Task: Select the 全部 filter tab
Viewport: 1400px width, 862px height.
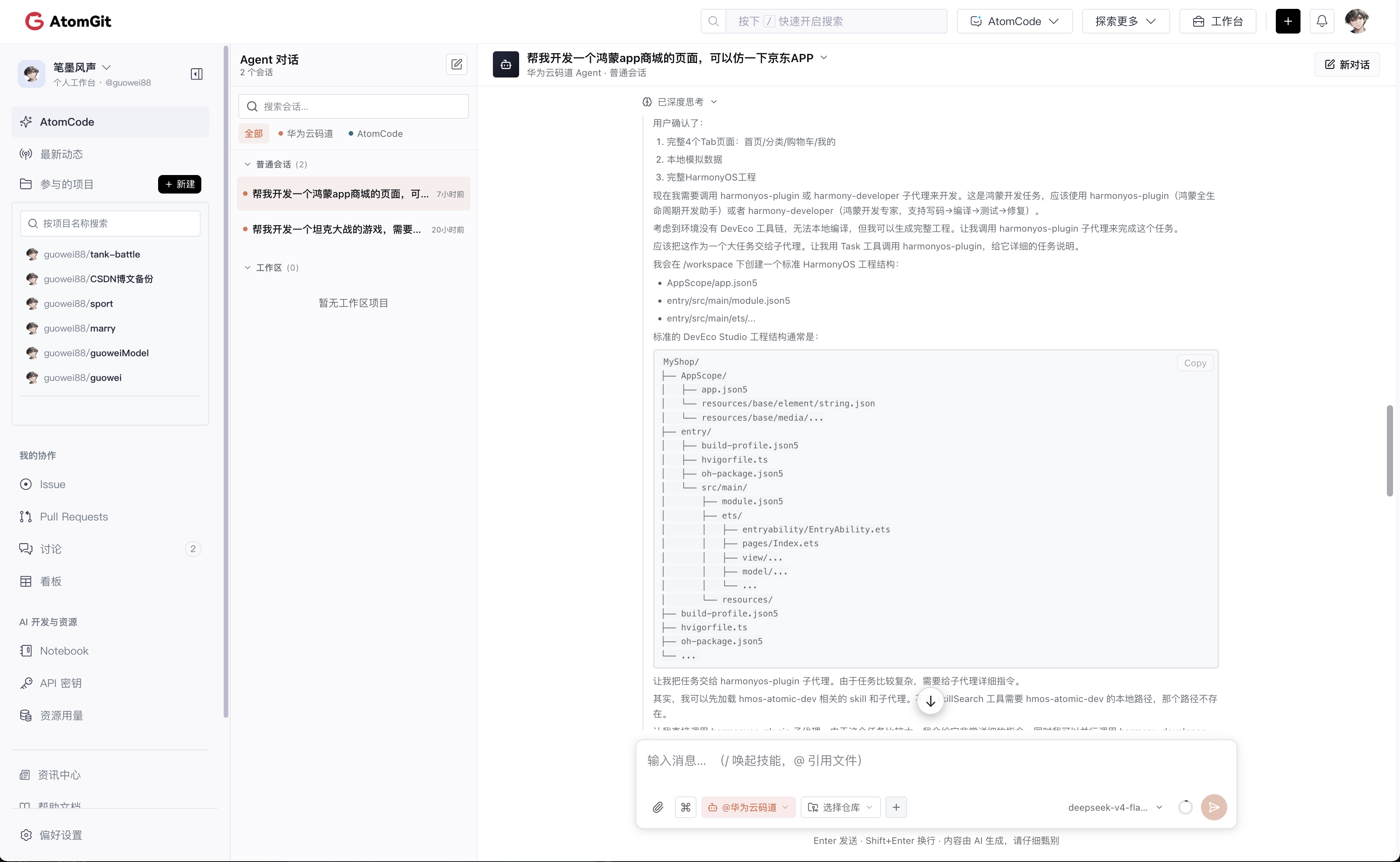Action: 254,133
